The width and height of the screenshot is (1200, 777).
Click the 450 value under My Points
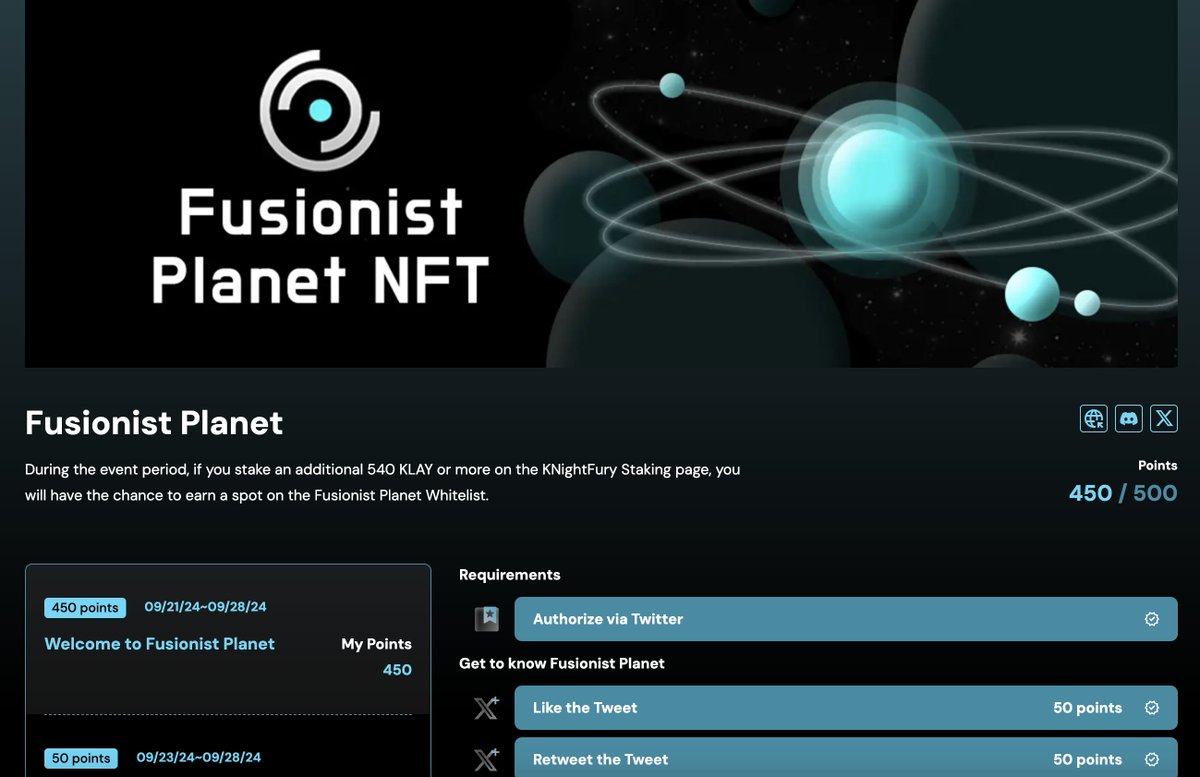(397, 670)
